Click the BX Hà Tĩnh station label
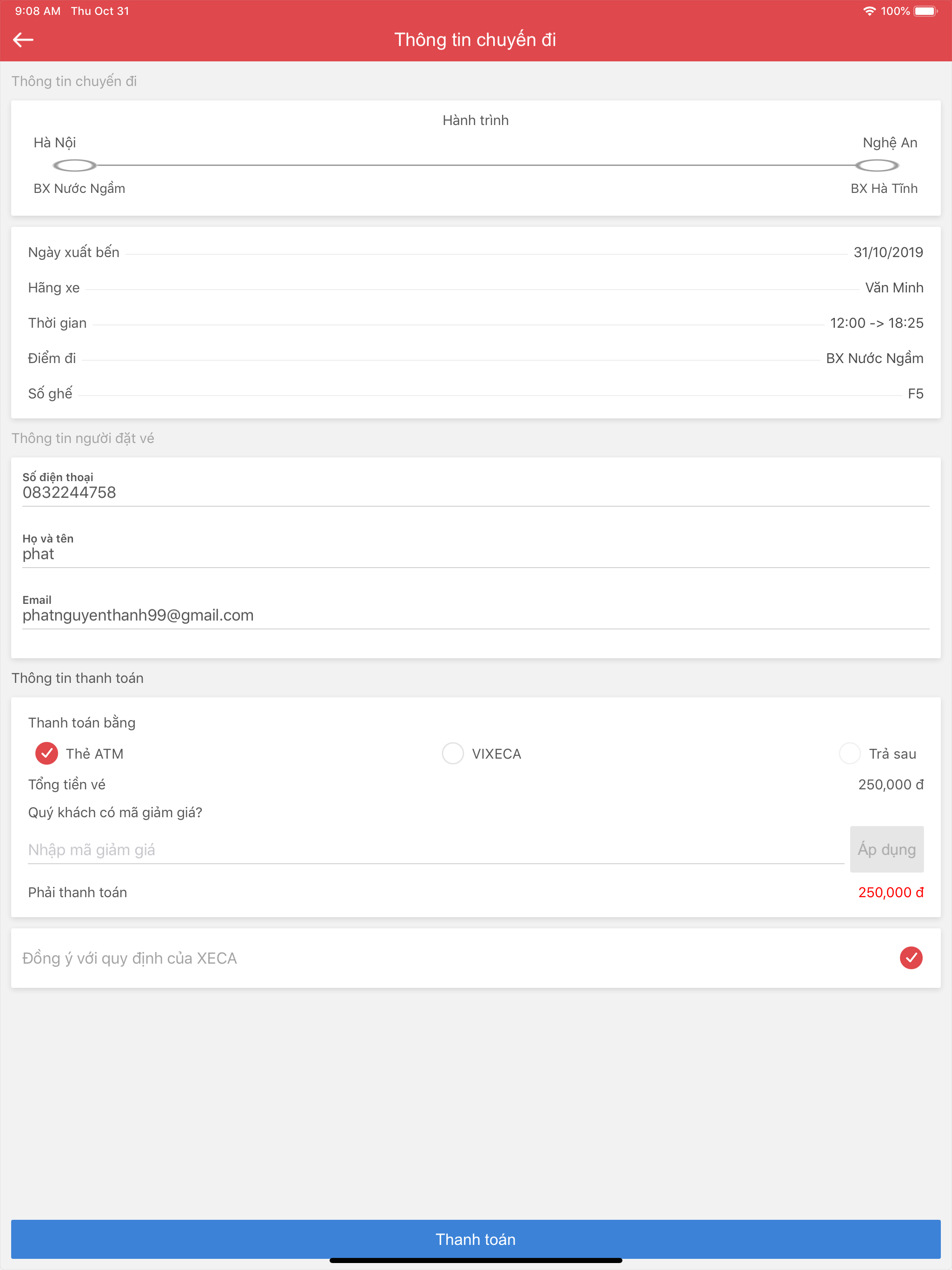Viewport: 952px width, 1270px height. [884, 188]
